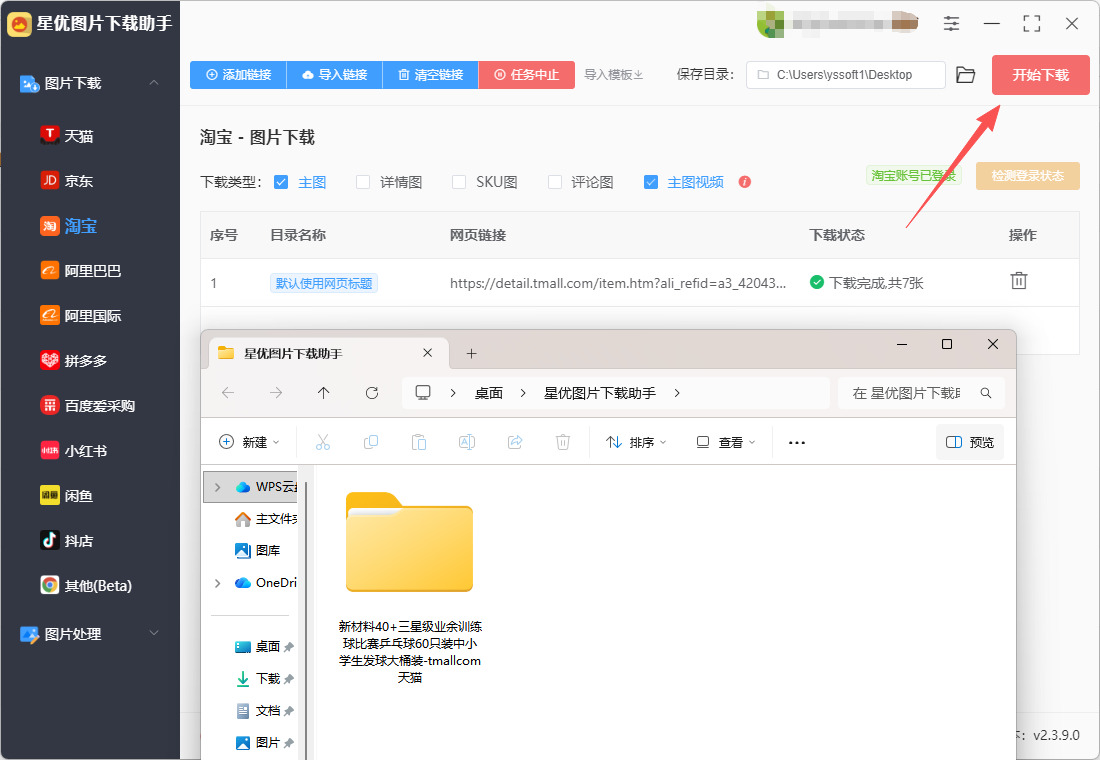Open settings sliders icon in title bar
This screenshot has width=1100, height=760.
tap(951, 23)
